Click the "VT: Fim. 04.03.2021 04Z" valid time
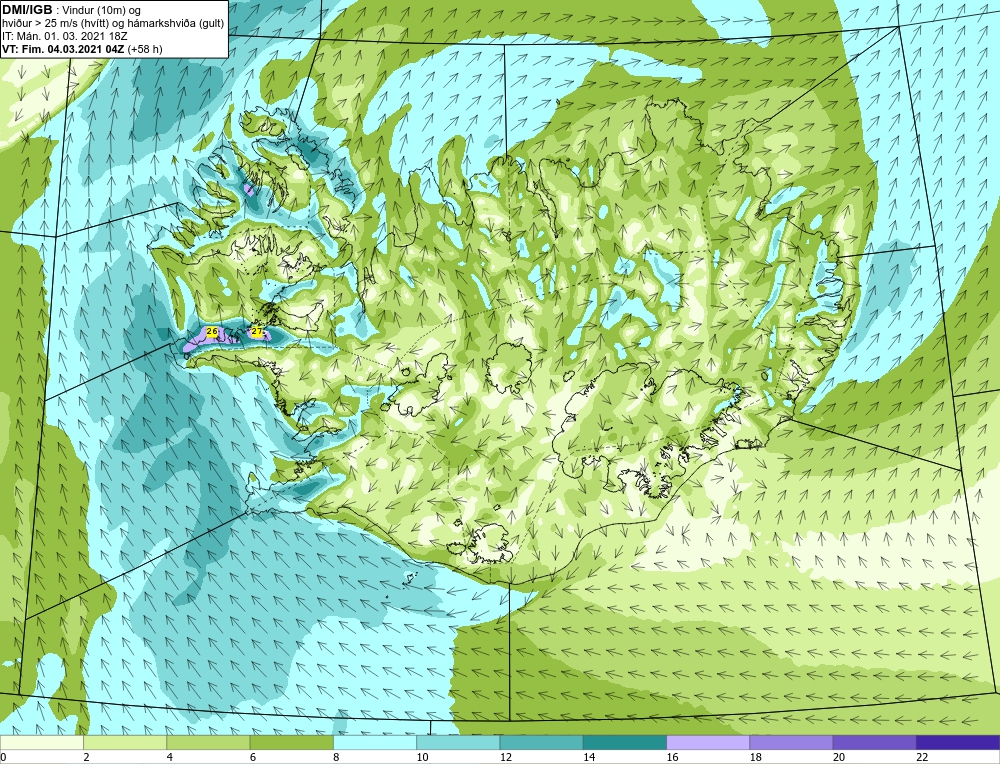This screenshot has height=764, width=1000. point(64,49)
